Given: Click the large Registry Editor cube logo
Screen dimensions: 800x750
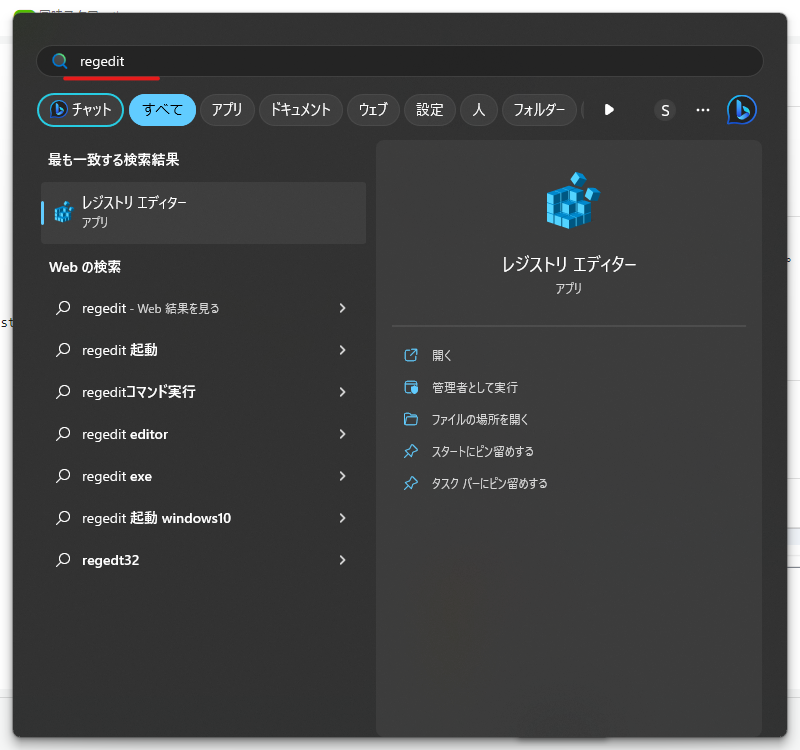Looking at the screenshot, I should tap(569, 200).
